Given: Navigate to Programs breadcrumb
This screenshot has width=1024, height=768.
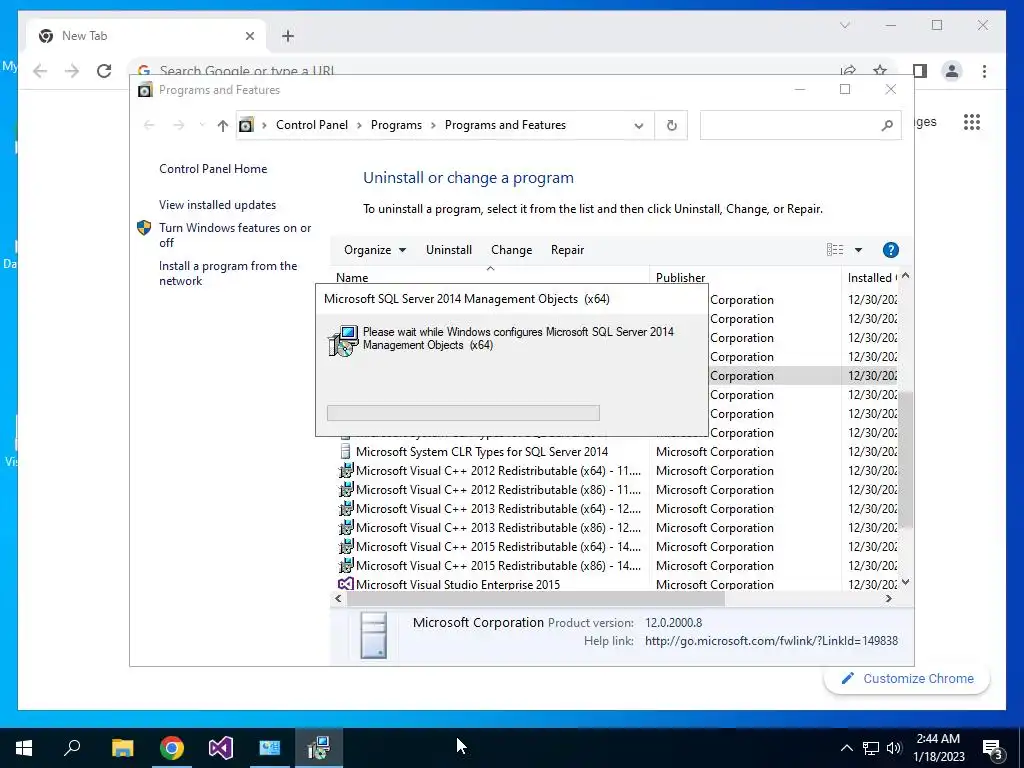Looking at the screenshot, I should [396, 125].
